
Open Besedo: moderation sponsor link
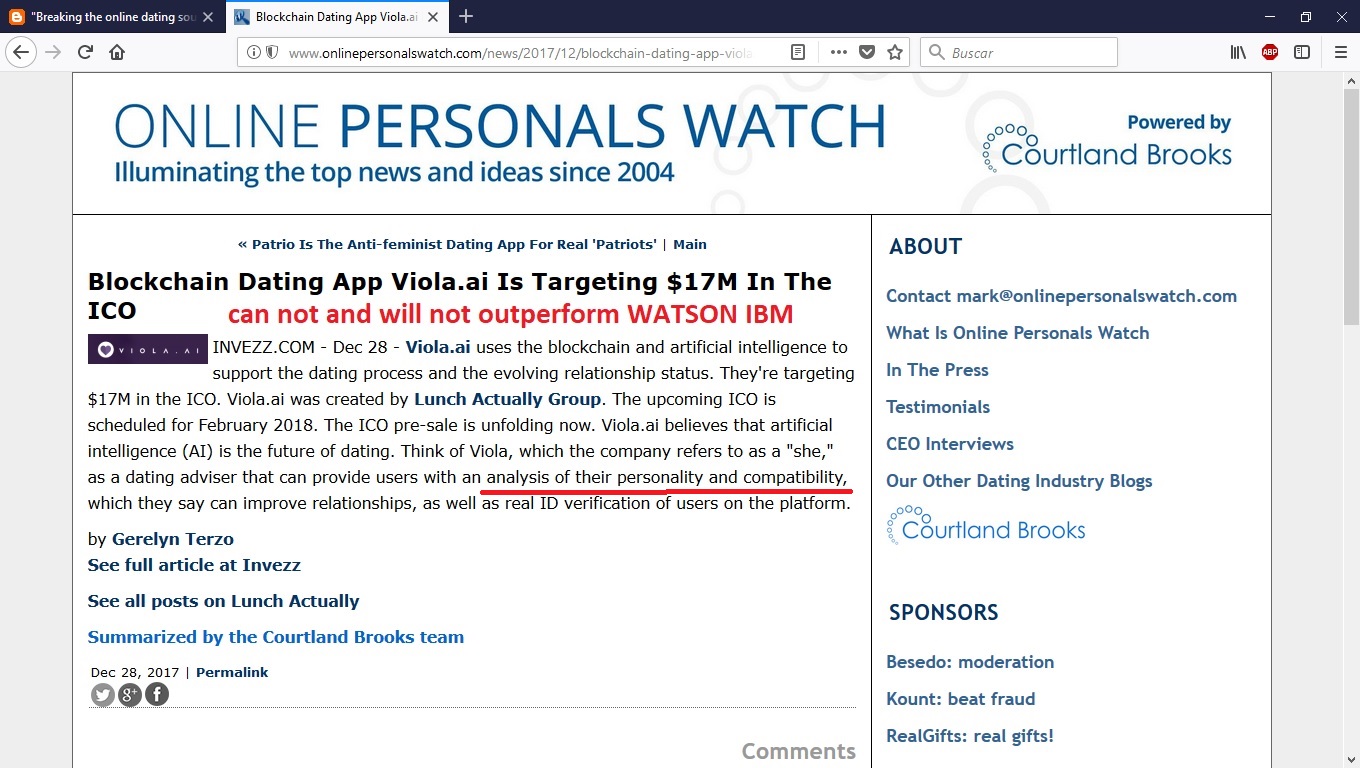tap(970, 662)
